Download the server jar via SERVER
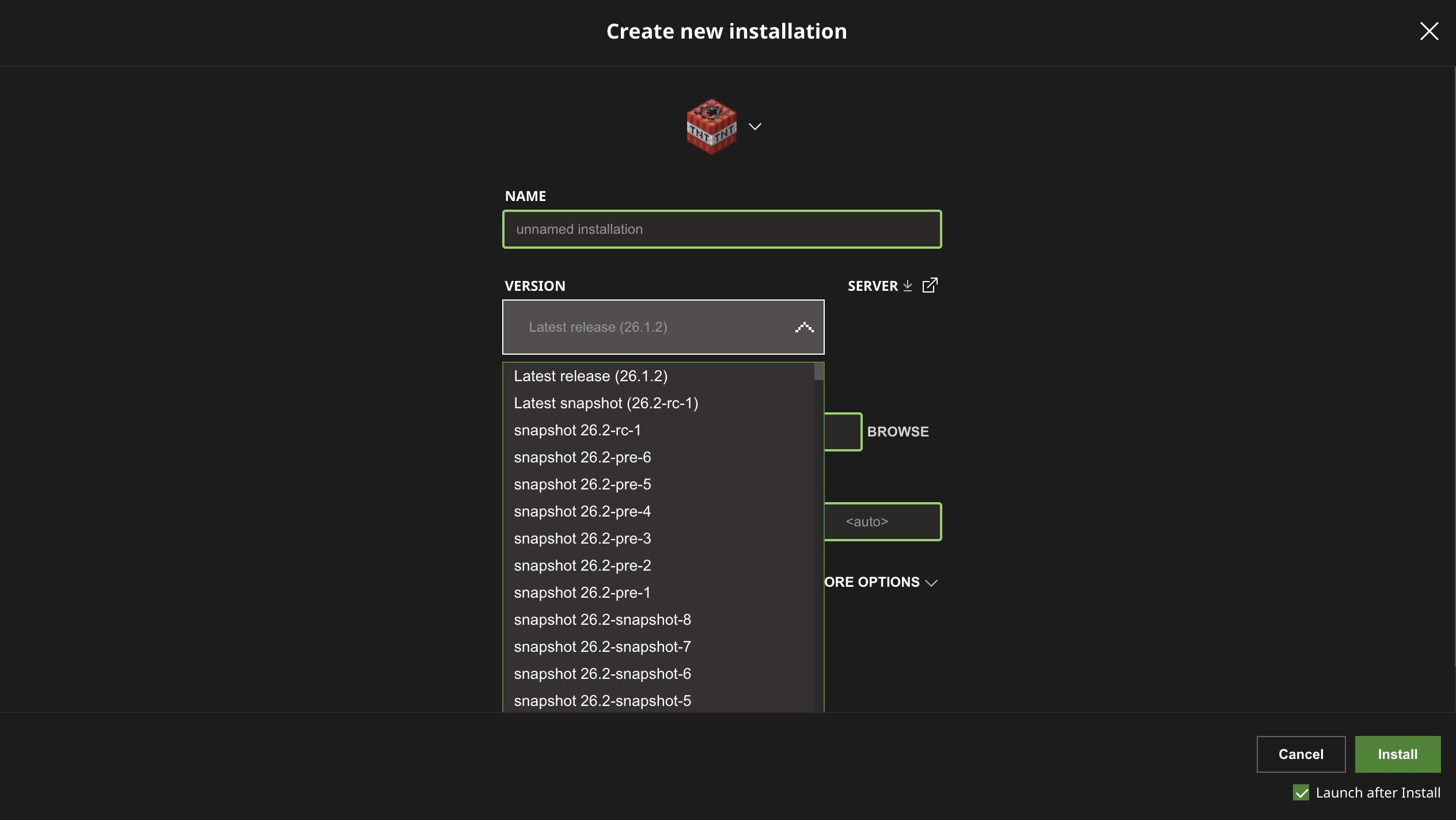Screen dimensions: 1456x820 tap(879, 286)
